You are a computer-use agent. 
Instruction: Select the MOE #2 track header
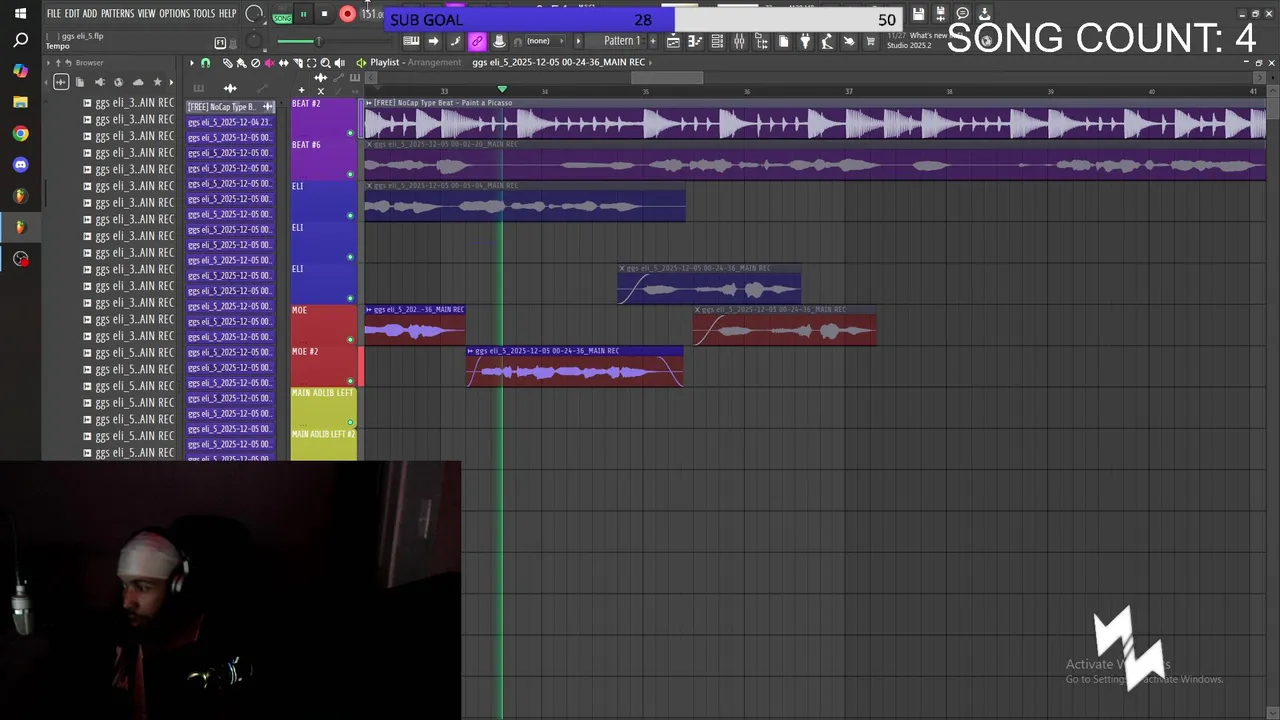pos(323,366)
